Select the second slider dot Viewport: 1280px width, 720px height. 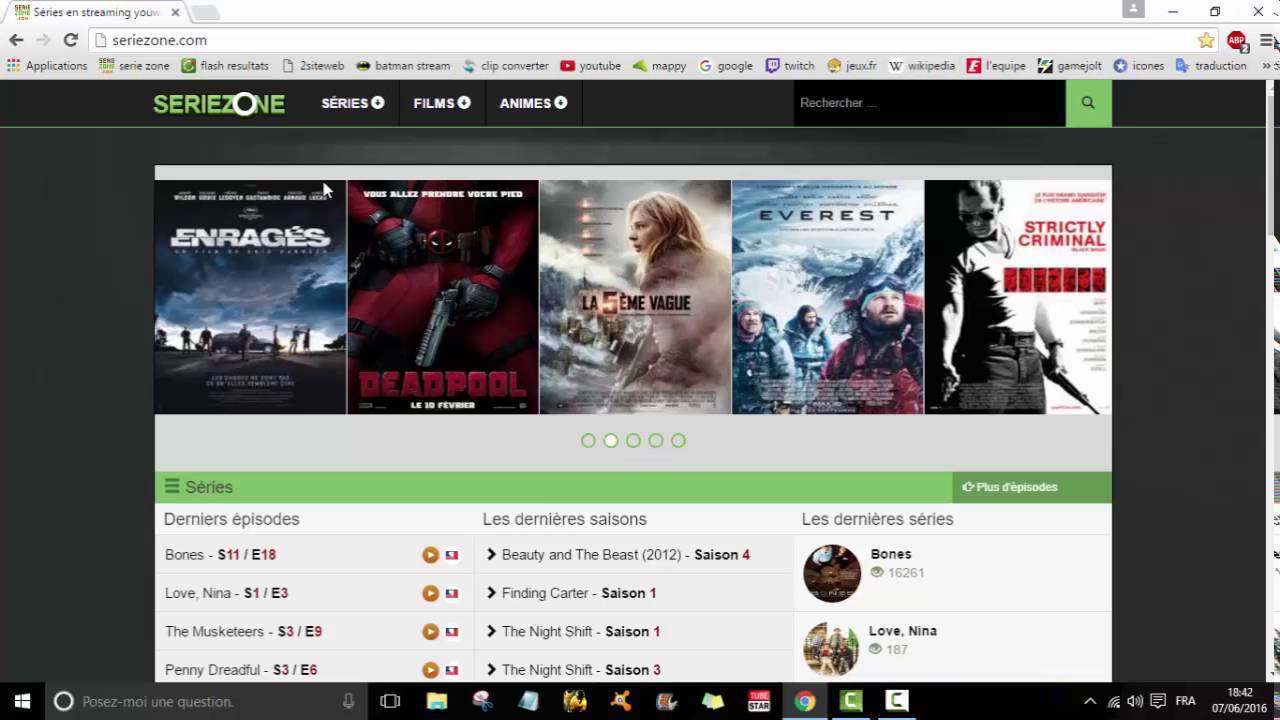point(611,440)
